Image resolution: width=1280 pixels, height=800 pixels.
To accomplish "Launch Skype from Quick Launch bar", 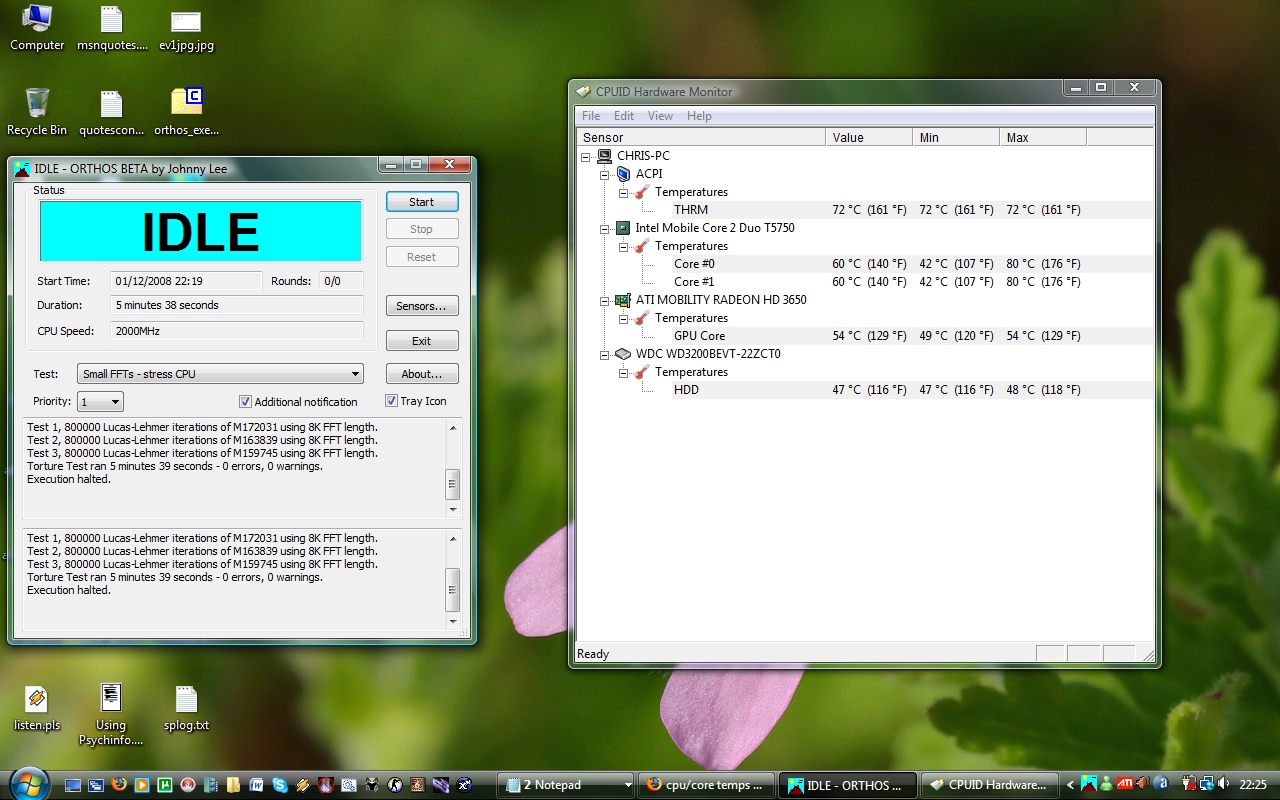I will pos(279,785).
